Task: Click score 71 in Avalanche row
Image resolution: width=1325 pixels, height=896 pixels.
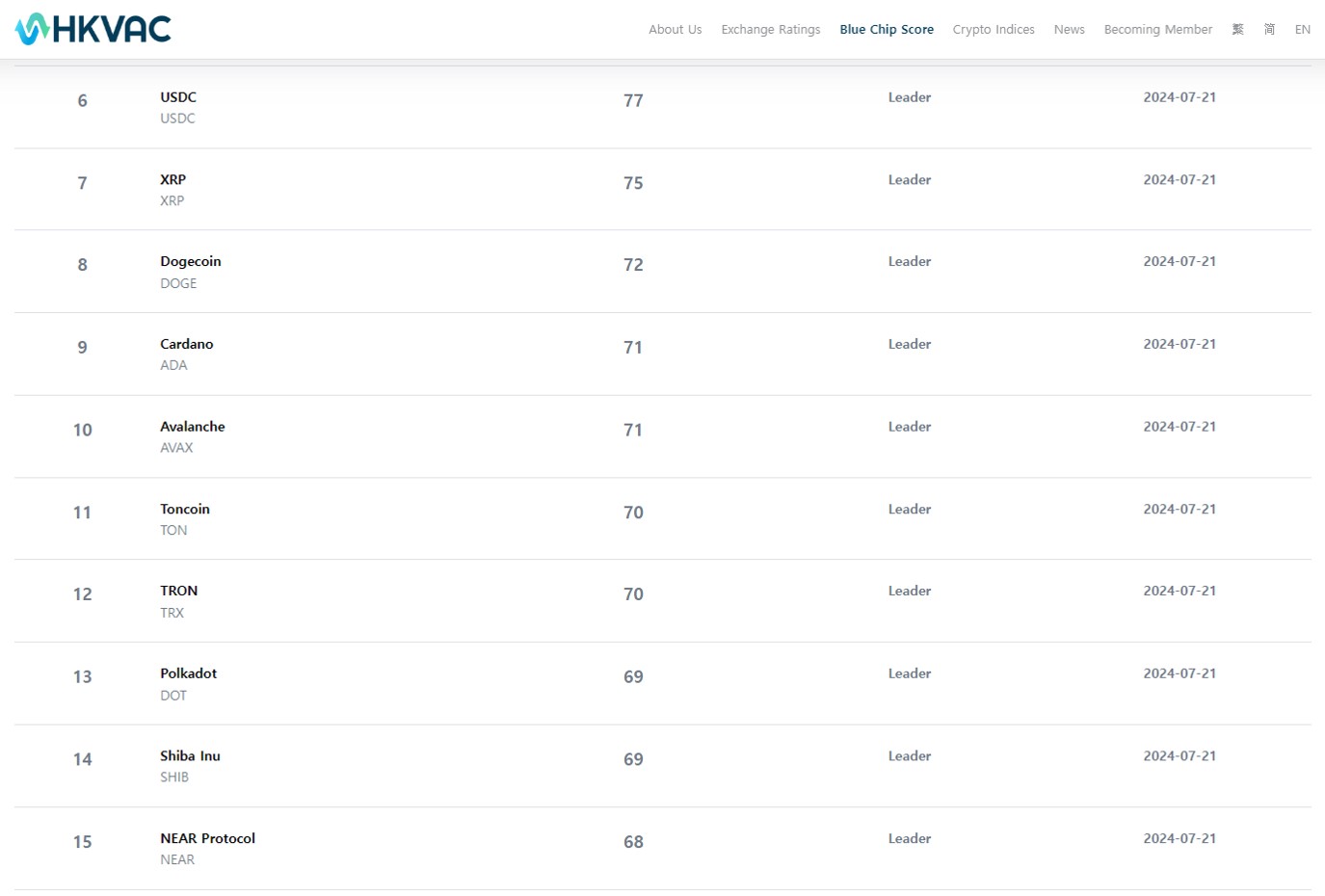Action: 633,430
